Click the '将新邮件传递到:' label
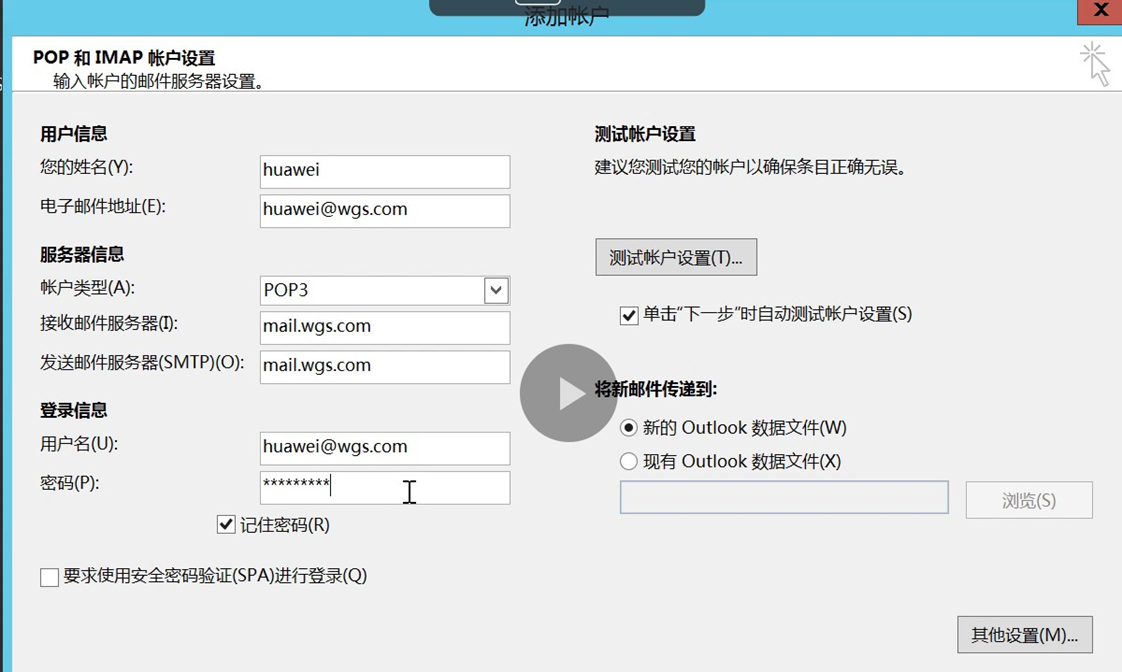The width and height of the screenshot is (1122, 672). click(x=655, y=389)
